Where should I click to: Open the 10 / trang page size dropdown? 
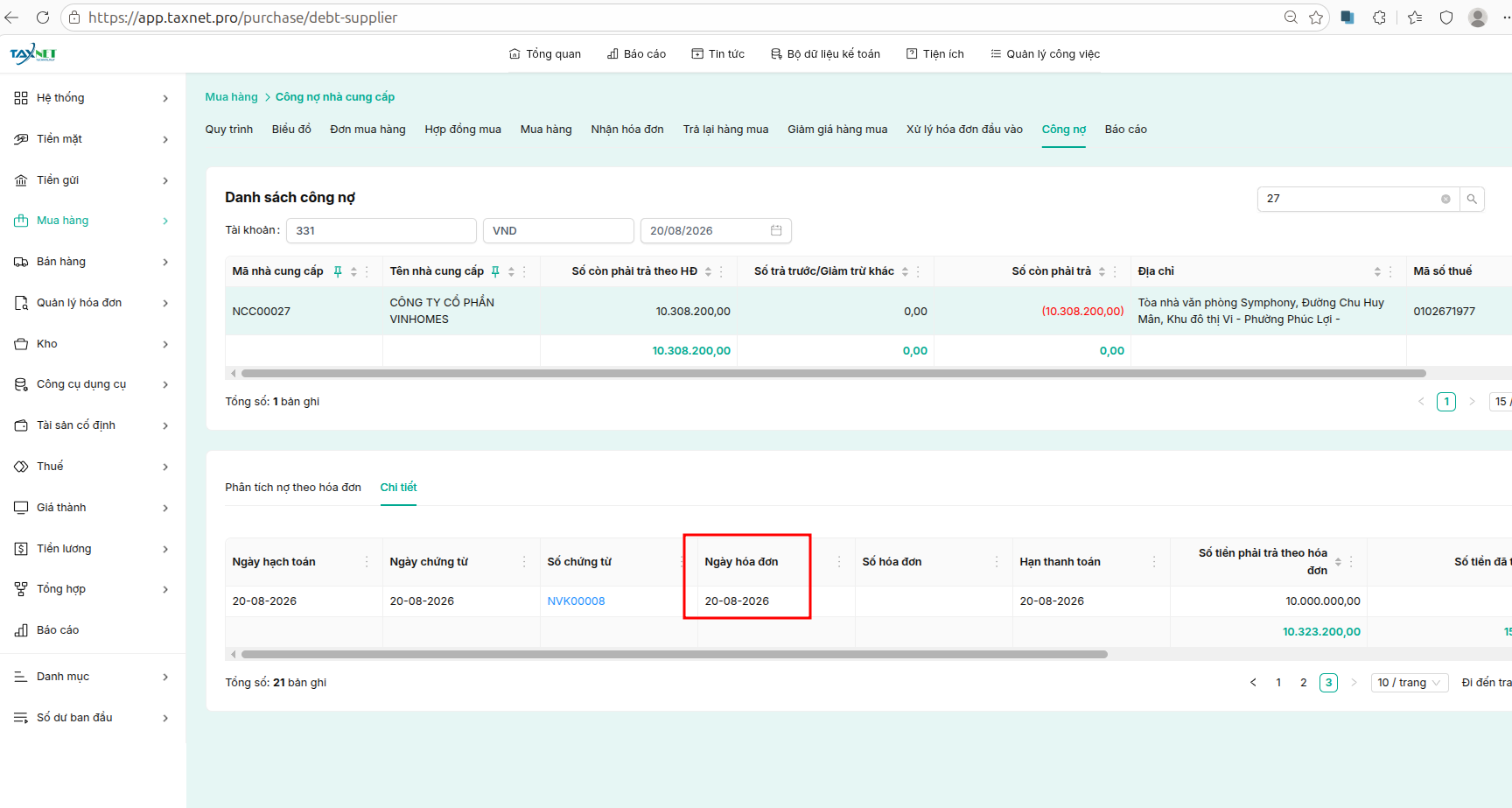[1410, 683]
